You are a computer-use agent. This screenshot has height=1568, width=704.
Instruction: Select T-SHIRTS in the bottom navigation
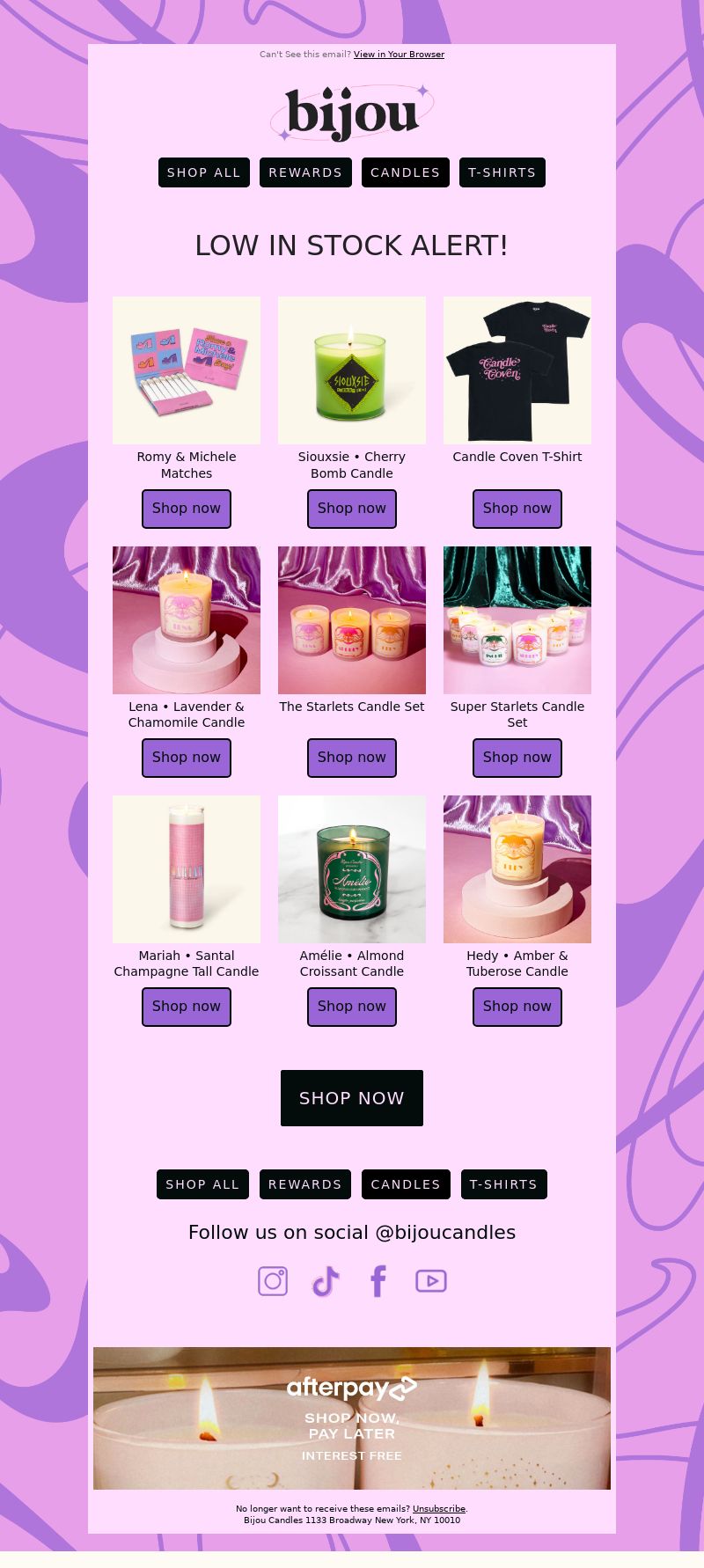503,1184
